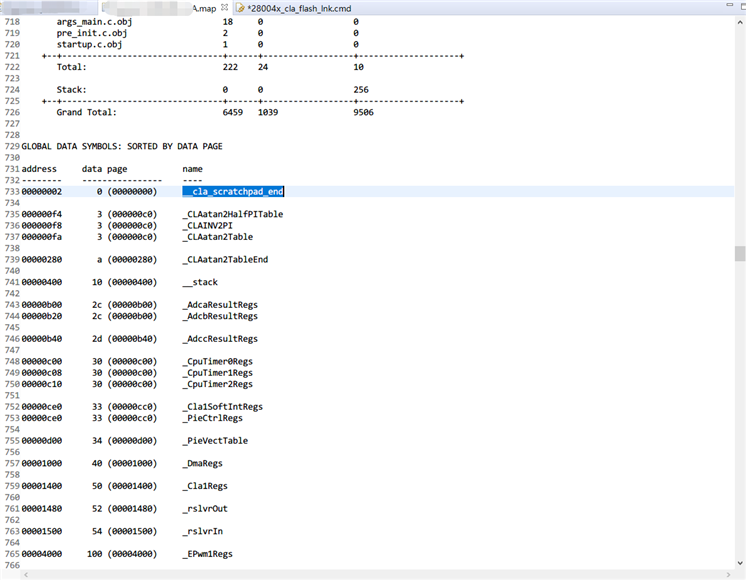Click the _CpuTimer0Regs symbol name
Viewport: 746px width, 580px height.
(218, 362)
